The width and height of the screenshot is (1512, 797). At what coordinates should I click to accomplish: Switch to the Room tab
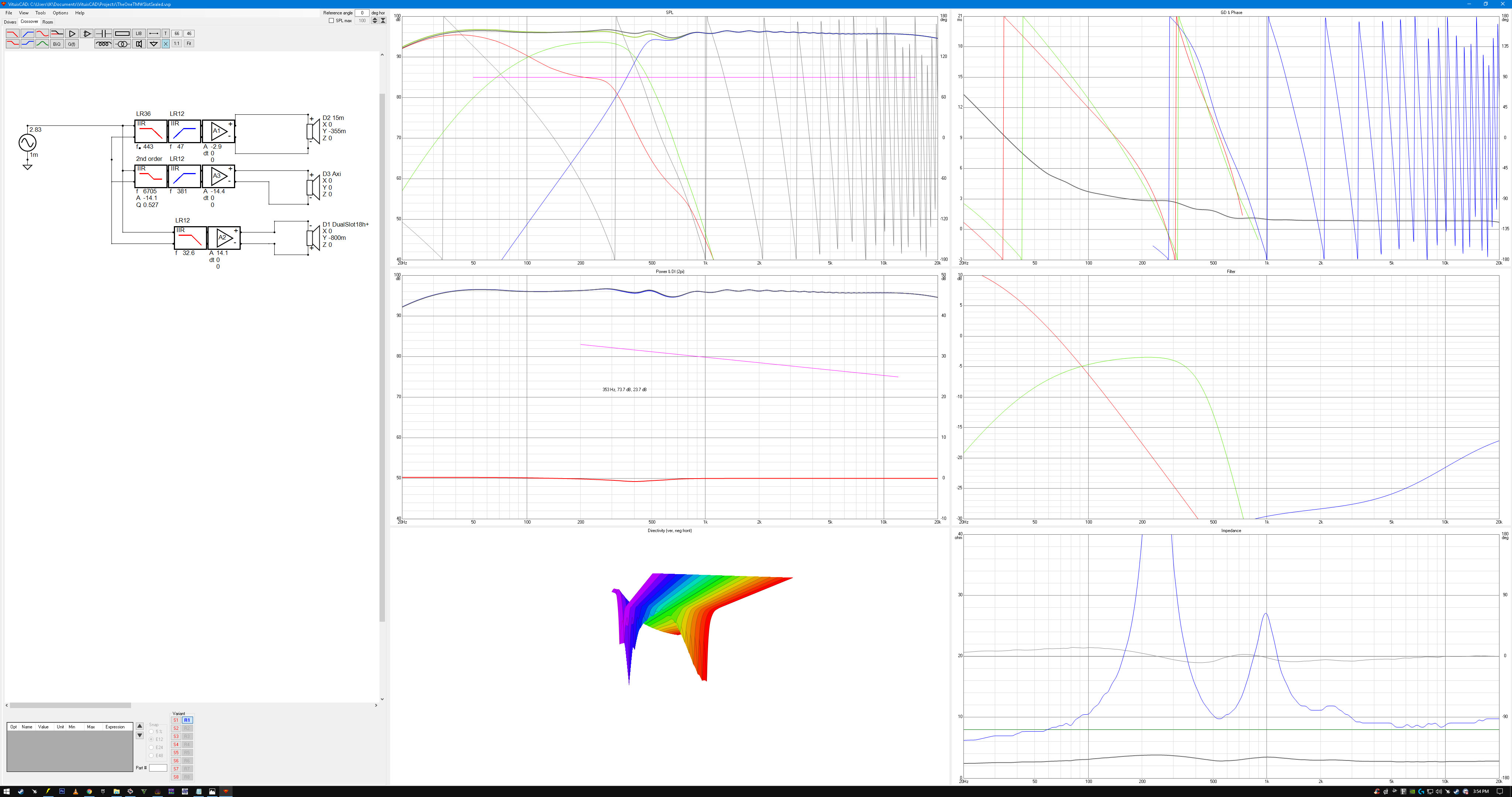(48, 22)
